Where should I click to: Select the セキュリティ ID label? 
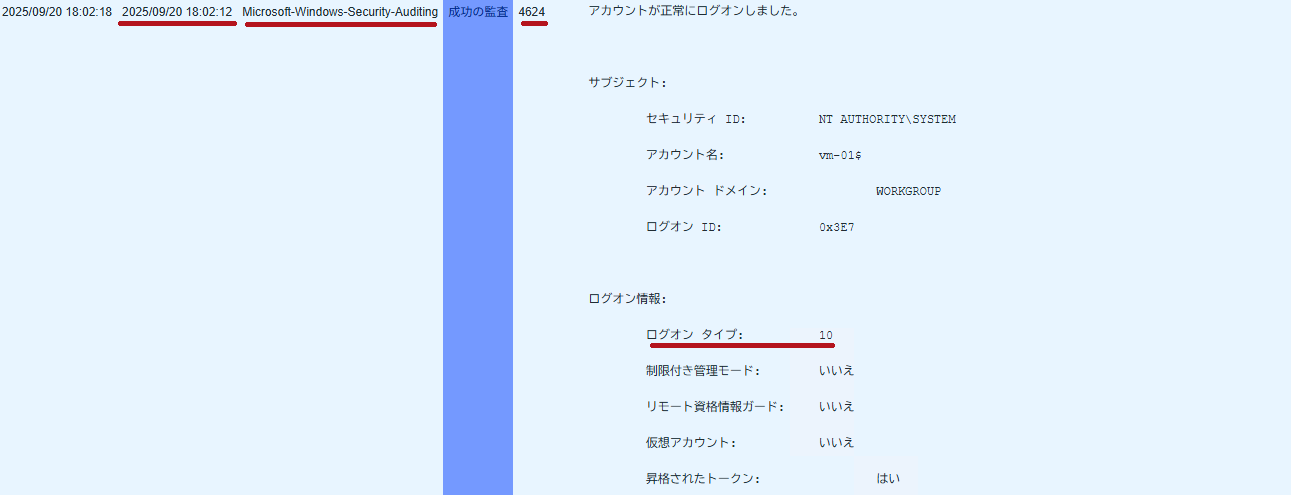696,119
